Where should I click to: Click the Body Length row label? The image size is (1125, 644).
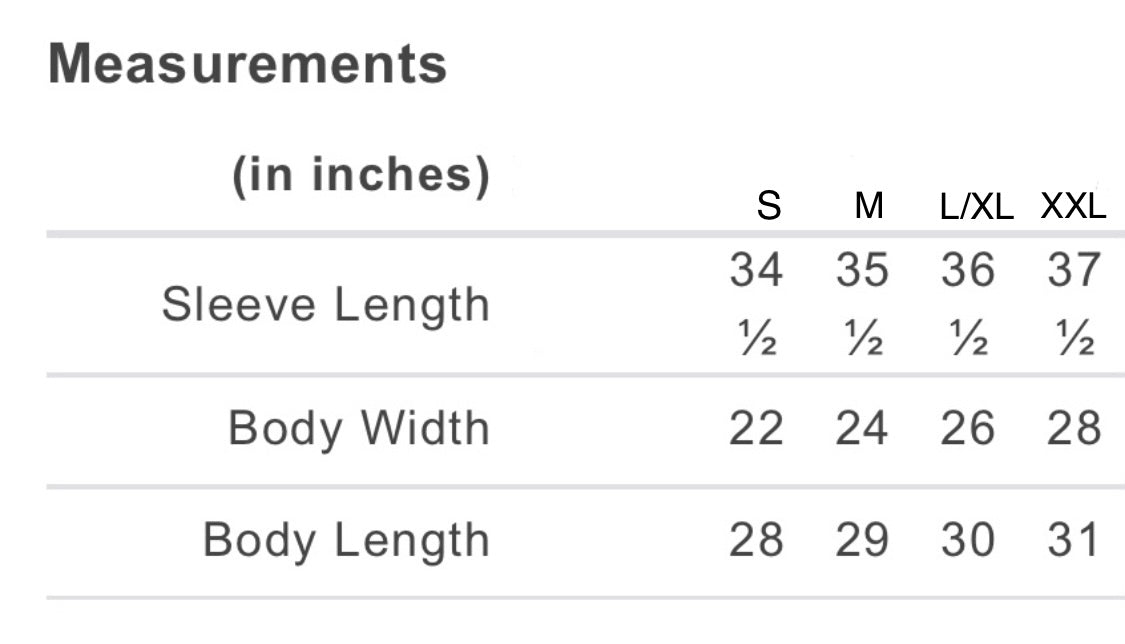point(346,540)
